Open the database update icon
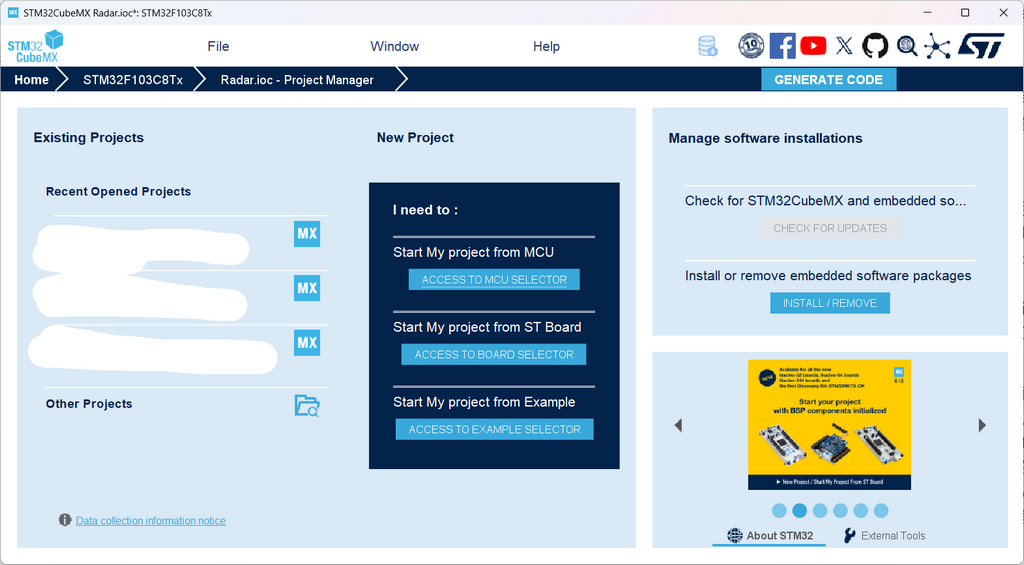This screenshot has height=565, width=1024. click(x=707, y=46)
